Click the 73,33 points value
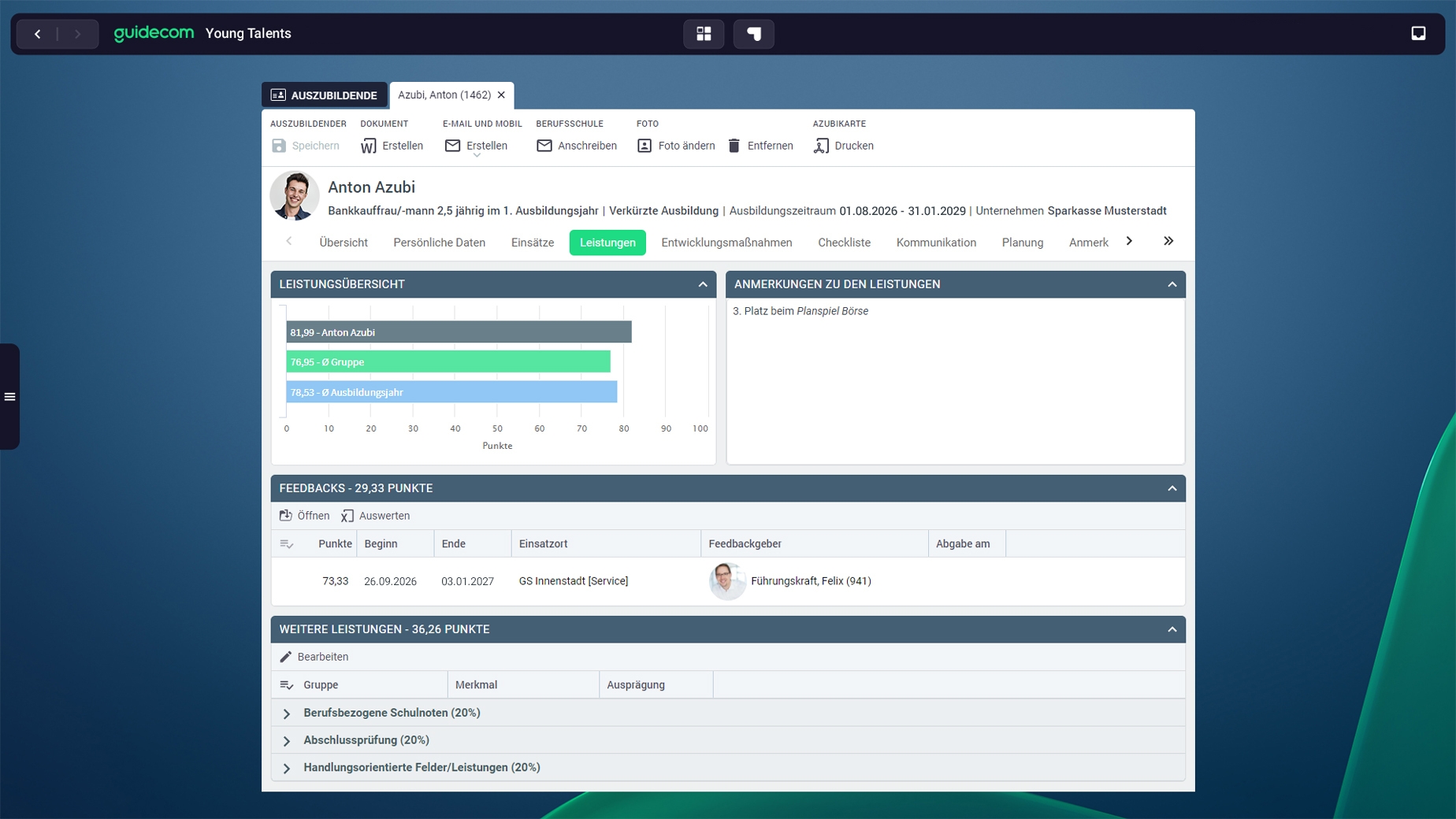The image size is (1456, 819). (335, 581)
